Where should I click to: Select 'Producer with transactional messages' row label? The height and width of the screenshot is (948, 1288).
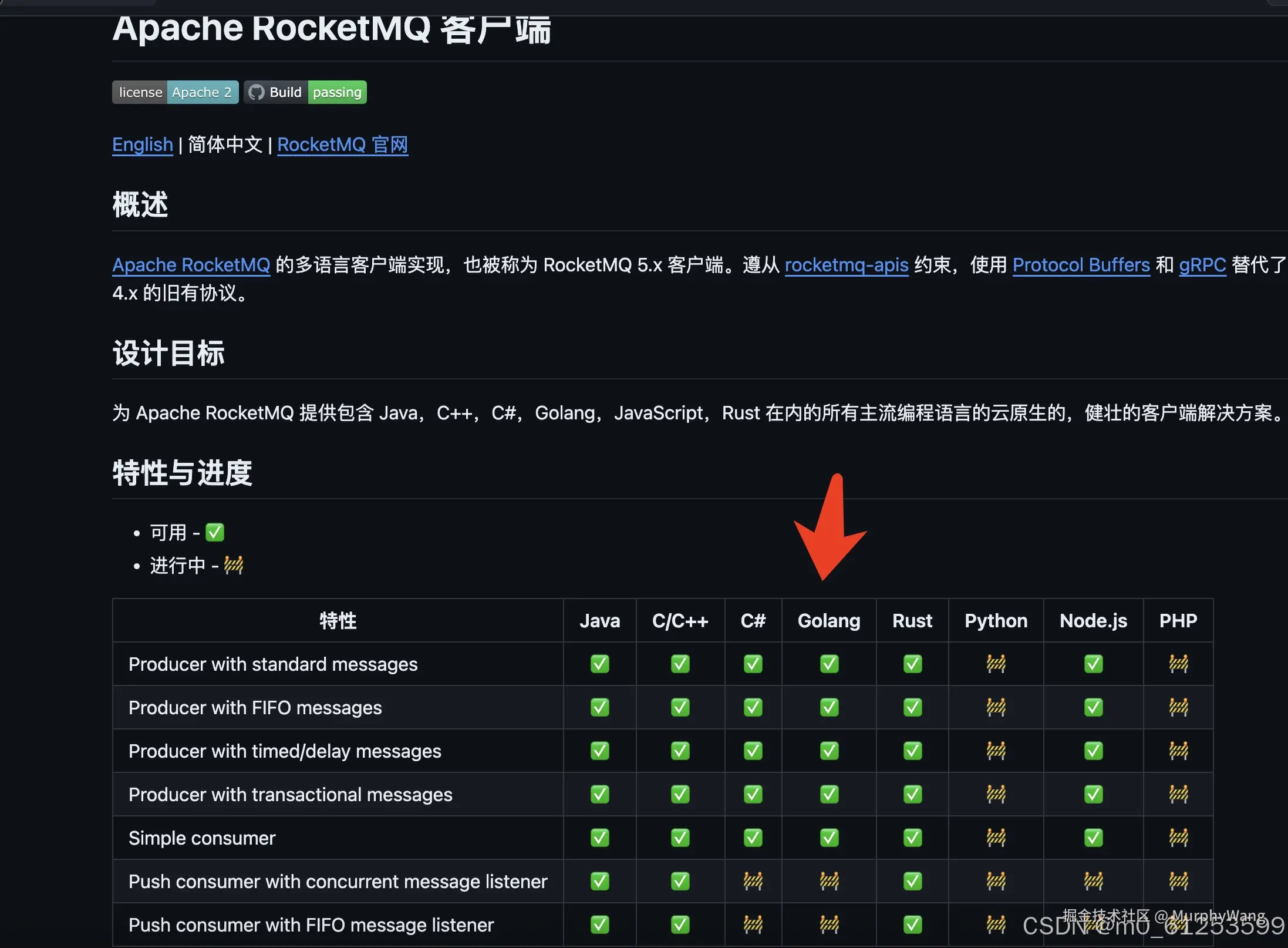[x=290, y=794]
